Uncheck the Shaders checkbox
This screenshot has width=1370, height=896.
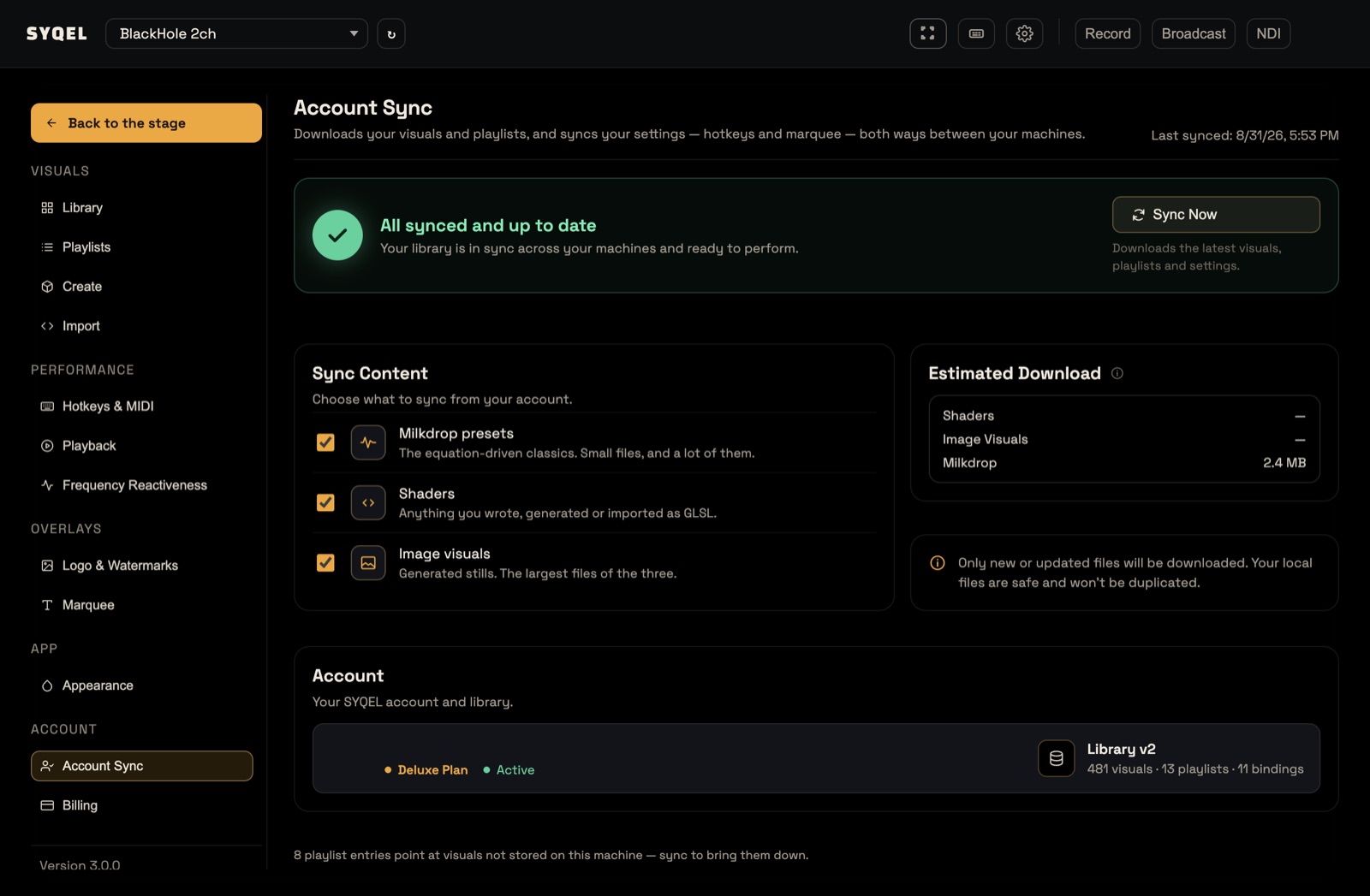pos(325,502)
